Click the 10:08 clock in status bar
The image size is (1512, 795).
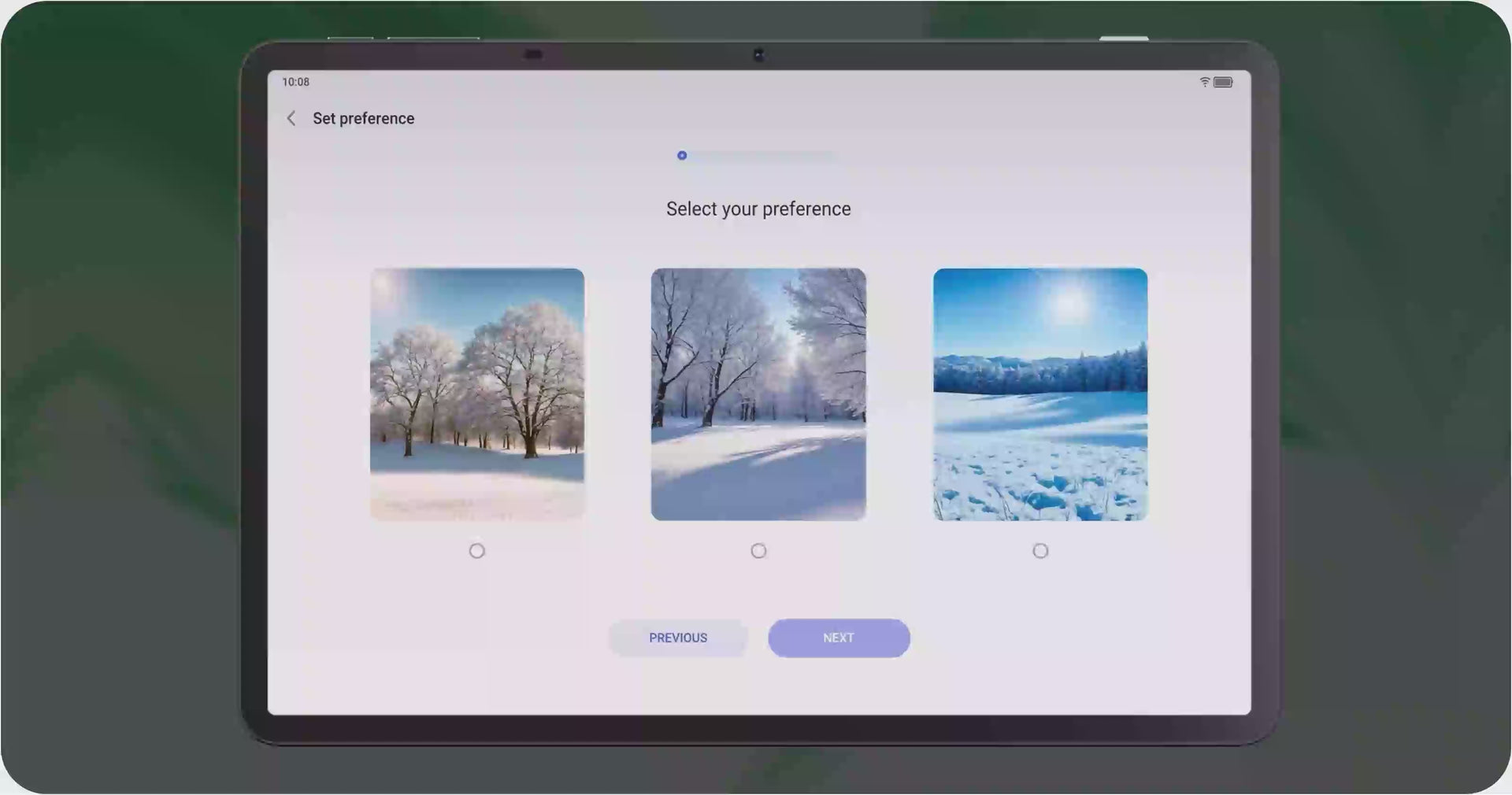click(296, 82)
